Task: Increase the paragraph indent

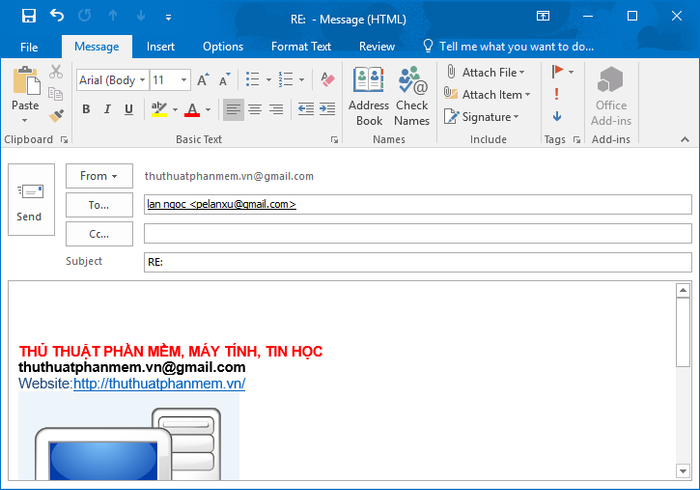Action: [327, 109]
